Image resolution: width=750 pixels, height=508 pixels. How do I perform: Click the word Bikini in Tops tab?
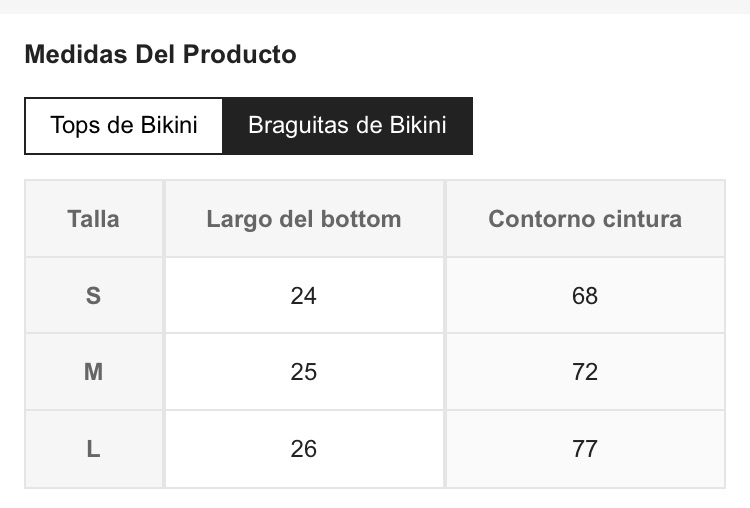pos(169,125)
